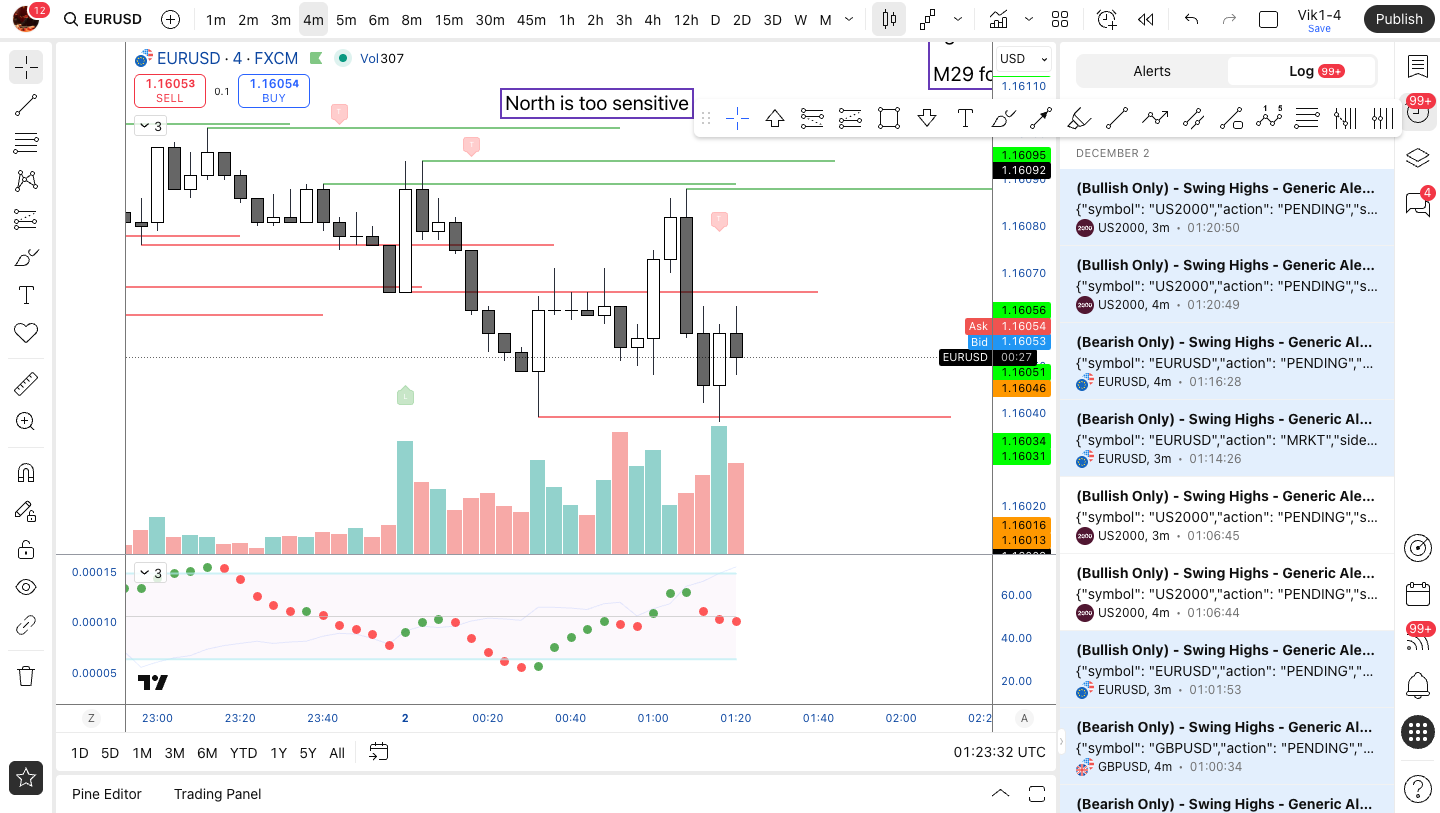The height and width of the screenshot is (813, 1440).
Task: Select the ruler measure tool
Action: [x=26, y=383]
